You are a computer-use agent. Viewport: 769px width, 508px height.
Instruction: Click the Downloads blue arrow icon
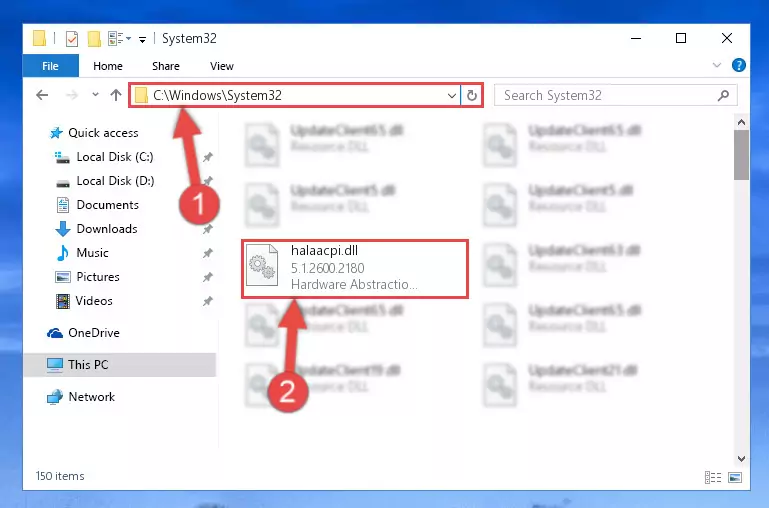coord(63,229)
